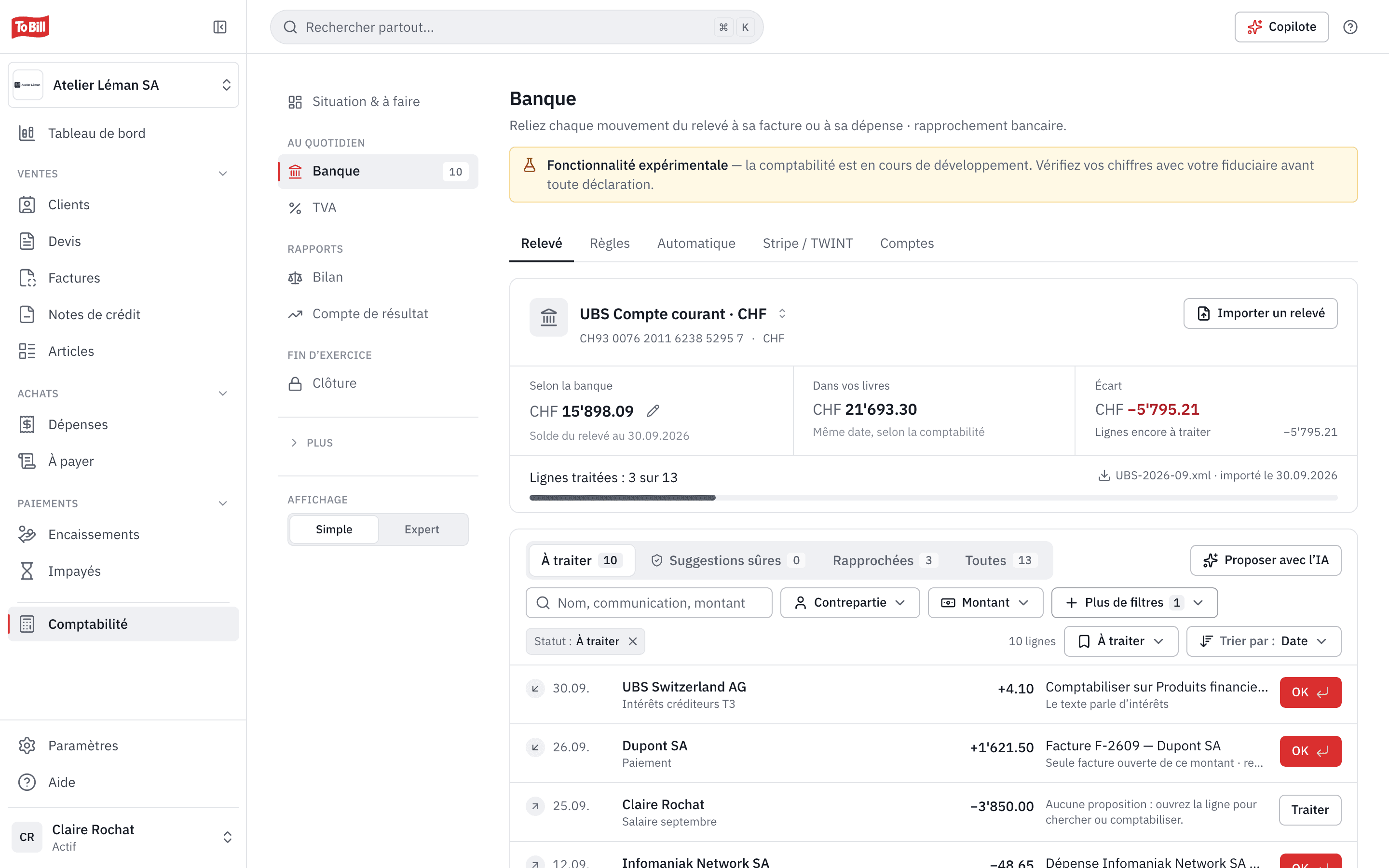
Task: Open Impayés page
Action: (123, 571)
